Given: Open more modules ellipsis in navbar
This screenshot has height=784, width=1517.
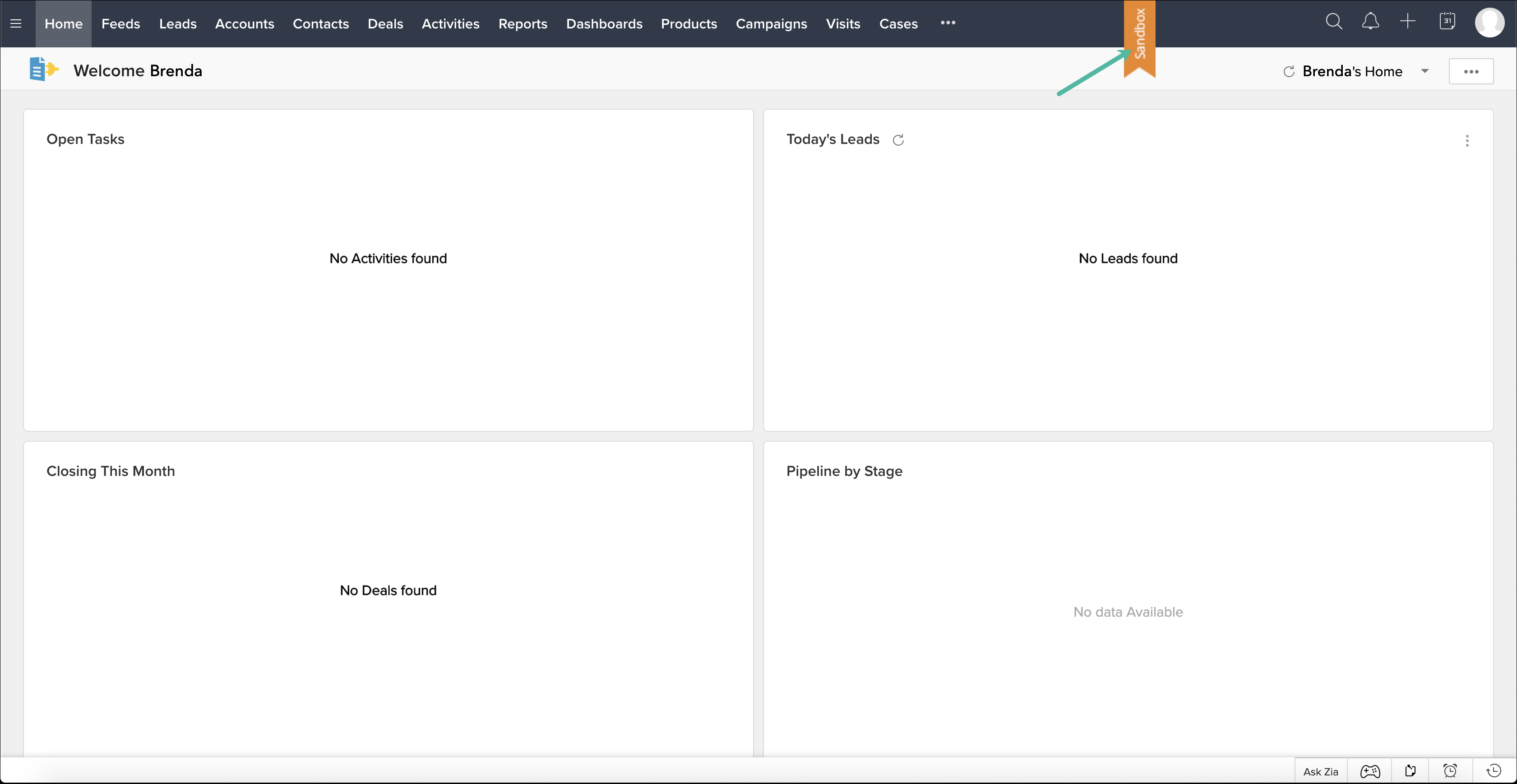Looking at the screenshot, I should tap(948, 23).
